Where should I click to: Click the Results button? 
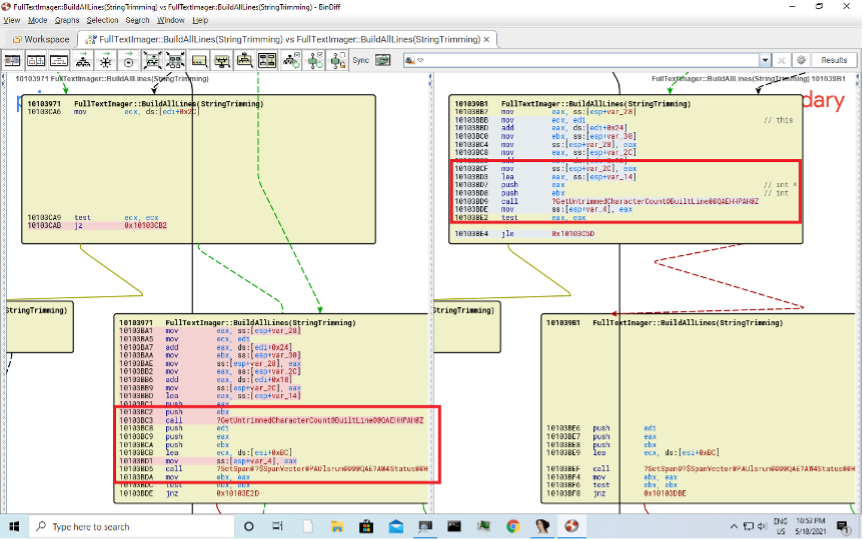834,60
